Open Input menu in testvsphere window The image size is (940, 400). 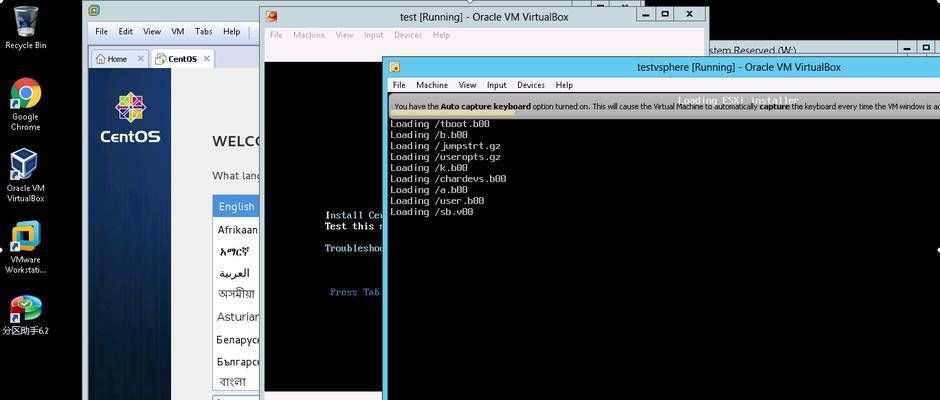click(496, 85)
